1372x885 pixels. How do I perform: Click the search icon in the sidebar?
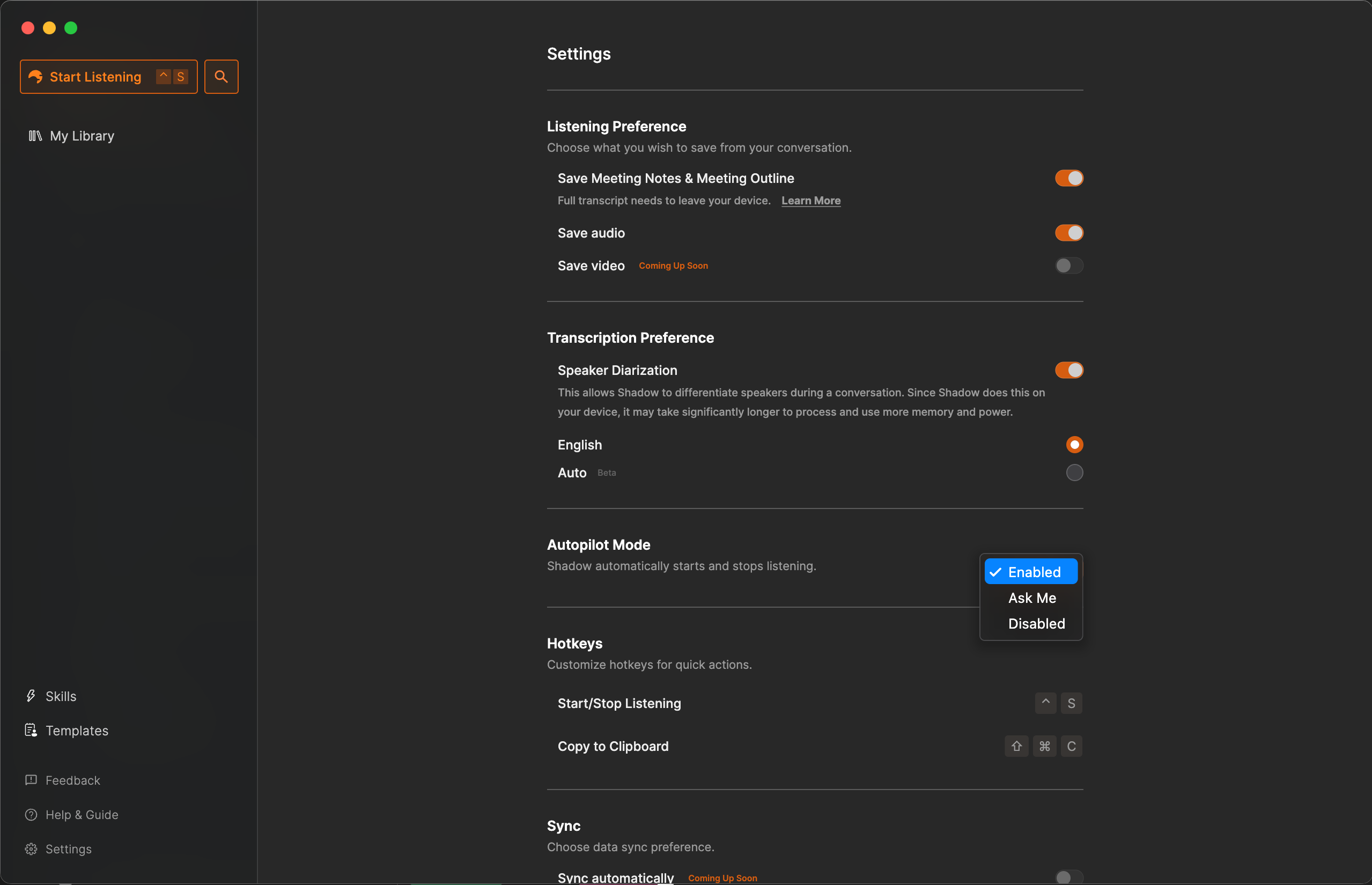(x=220, y=76)
